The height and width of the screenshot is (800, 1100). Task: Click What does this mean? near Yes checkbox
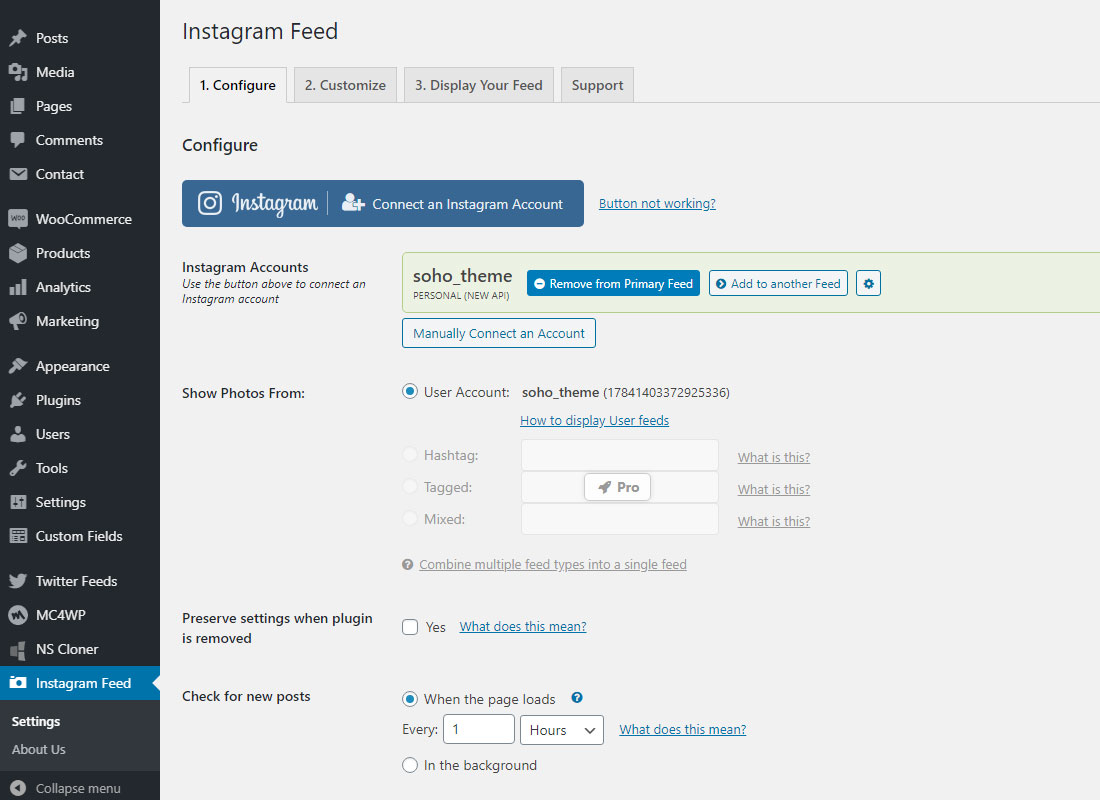point(523,627)
